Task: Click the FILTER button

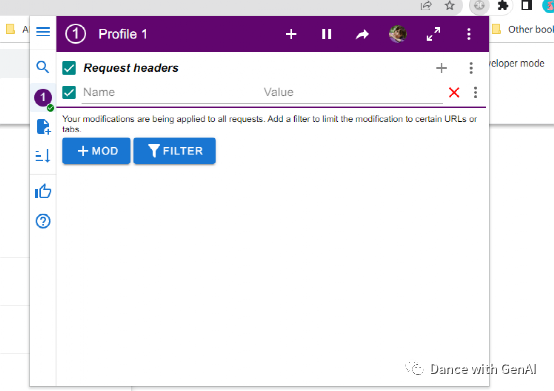Action: coord(175,151)
